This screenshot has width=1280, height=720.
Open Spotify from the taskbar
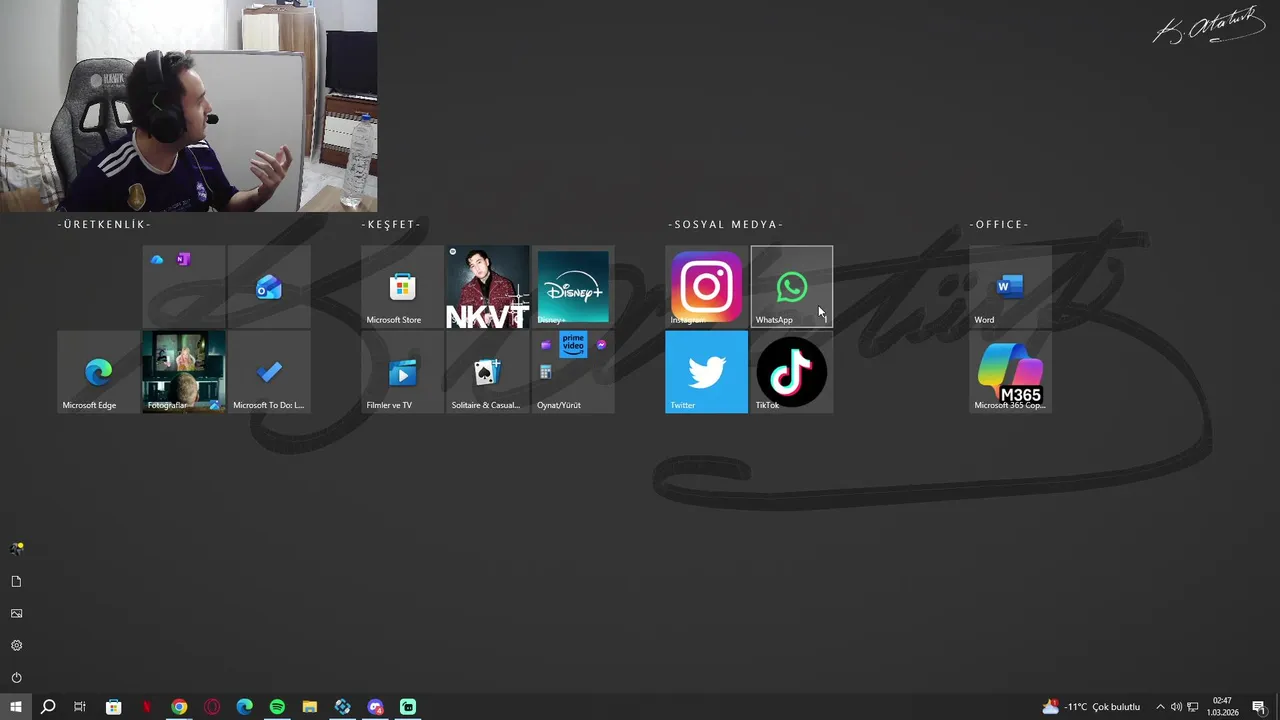[277, 707]
